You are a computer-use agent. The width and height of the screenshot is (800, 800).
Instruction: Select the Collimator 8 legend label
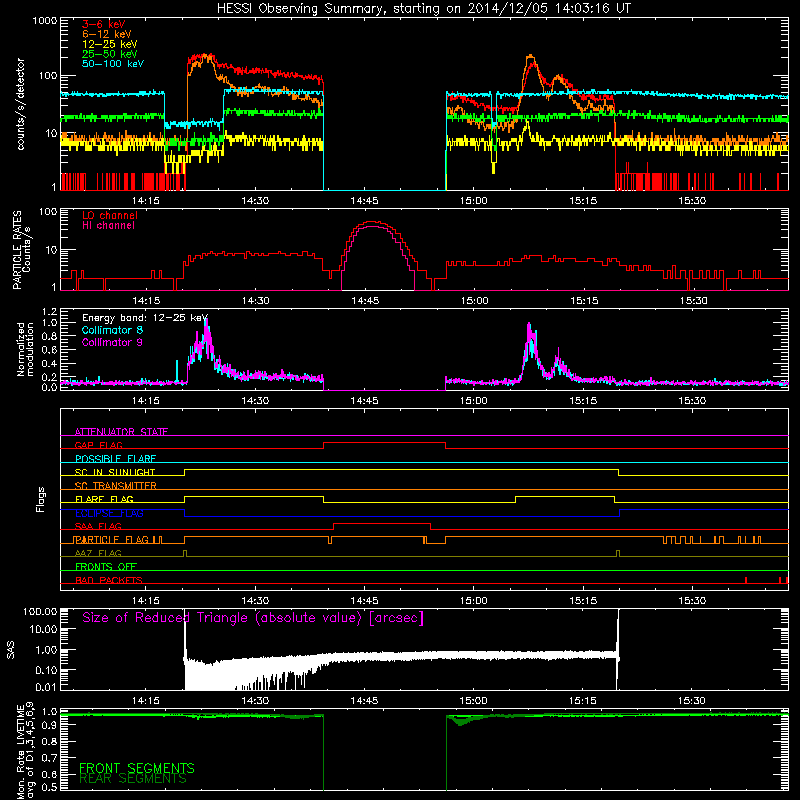[x=112, y=330]
